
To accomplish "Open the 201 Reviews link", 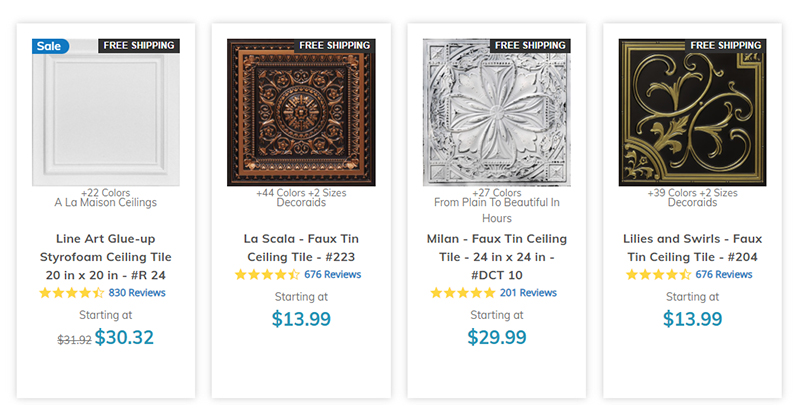I will 528,293.
